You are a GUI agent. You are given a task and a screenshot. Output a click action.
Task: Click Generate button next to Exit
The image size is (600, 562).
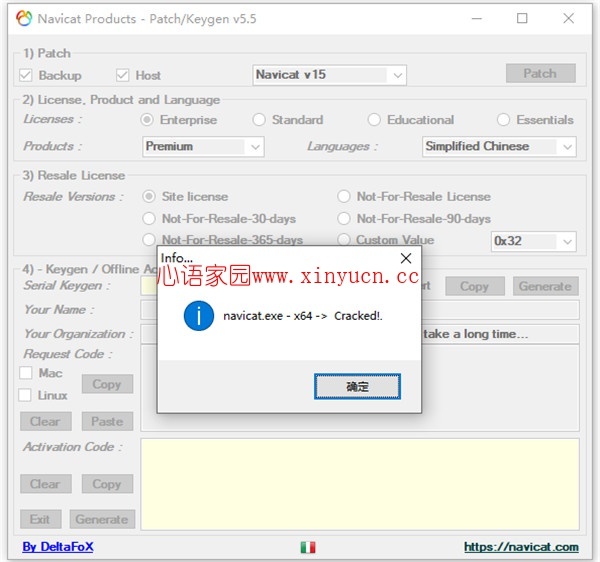102,519
